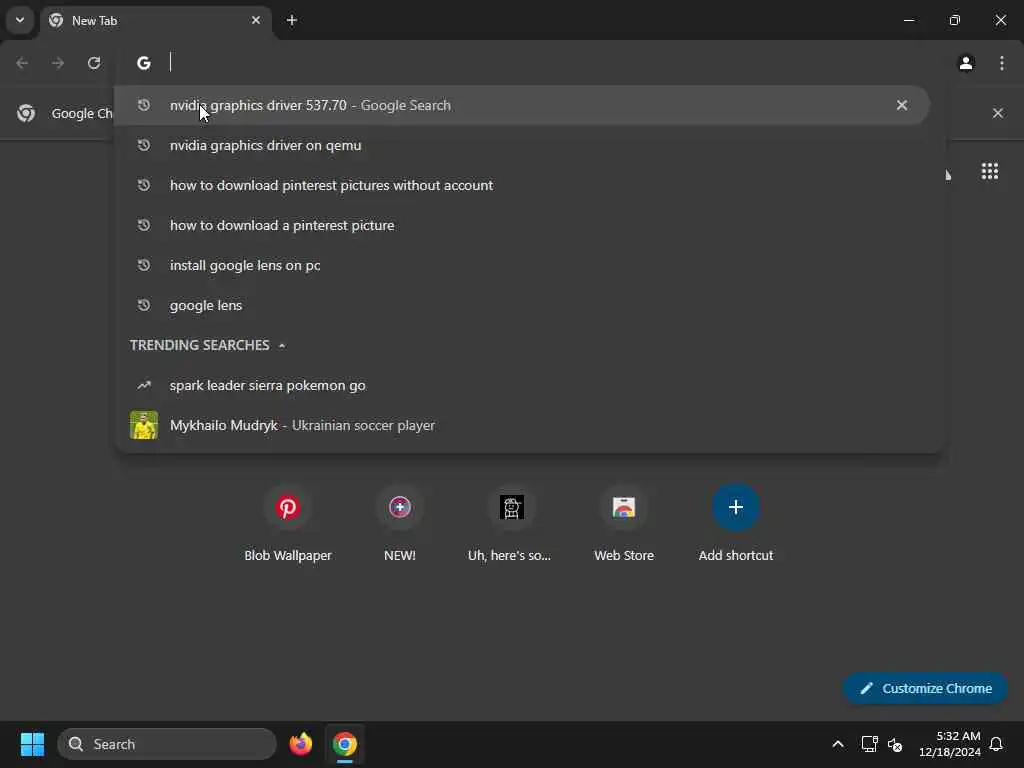Click the taskbar Search box

[x=167, y=744]
